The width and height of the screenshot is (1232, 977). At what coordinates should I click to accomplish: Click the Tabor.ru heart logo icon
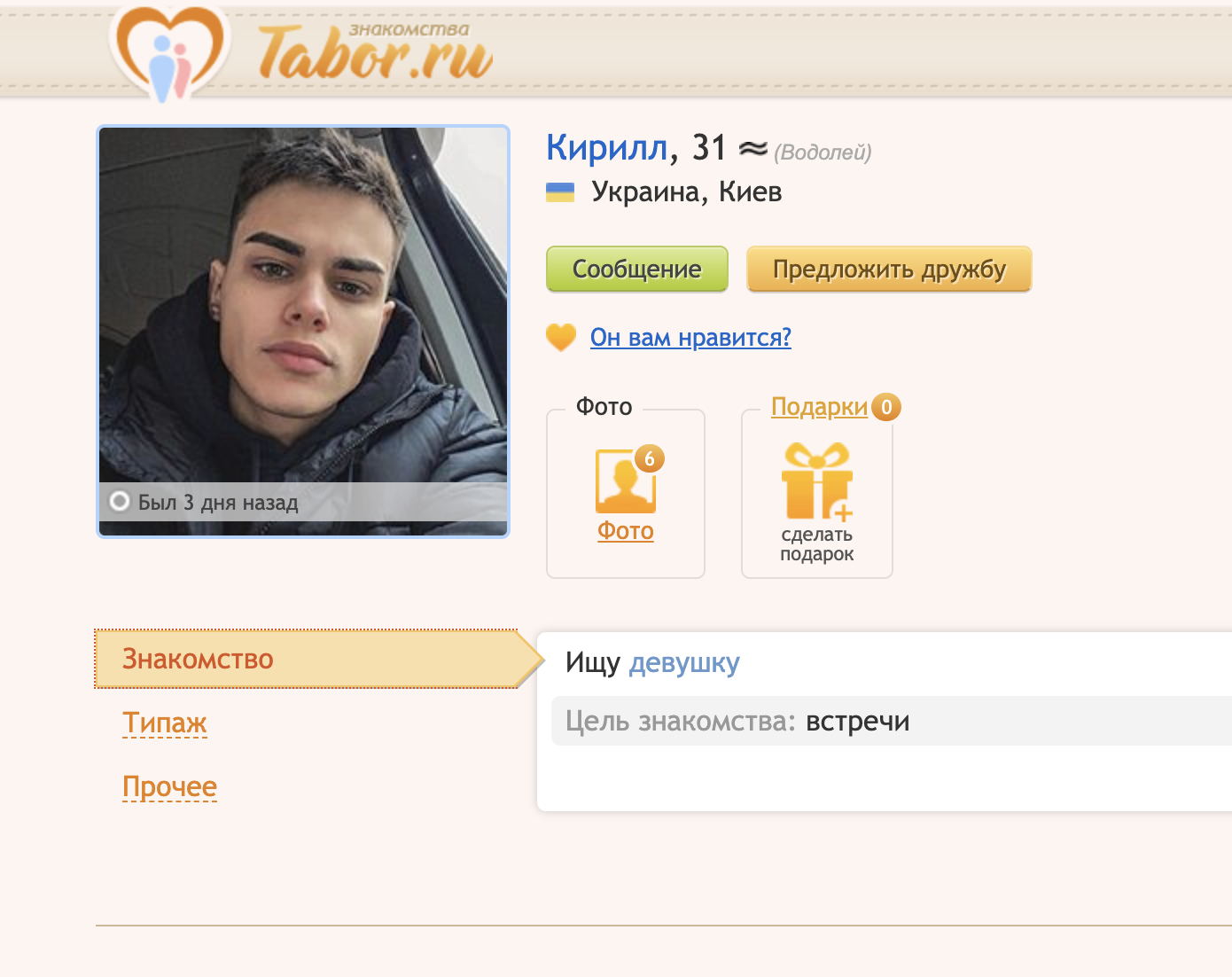(170, 51)
